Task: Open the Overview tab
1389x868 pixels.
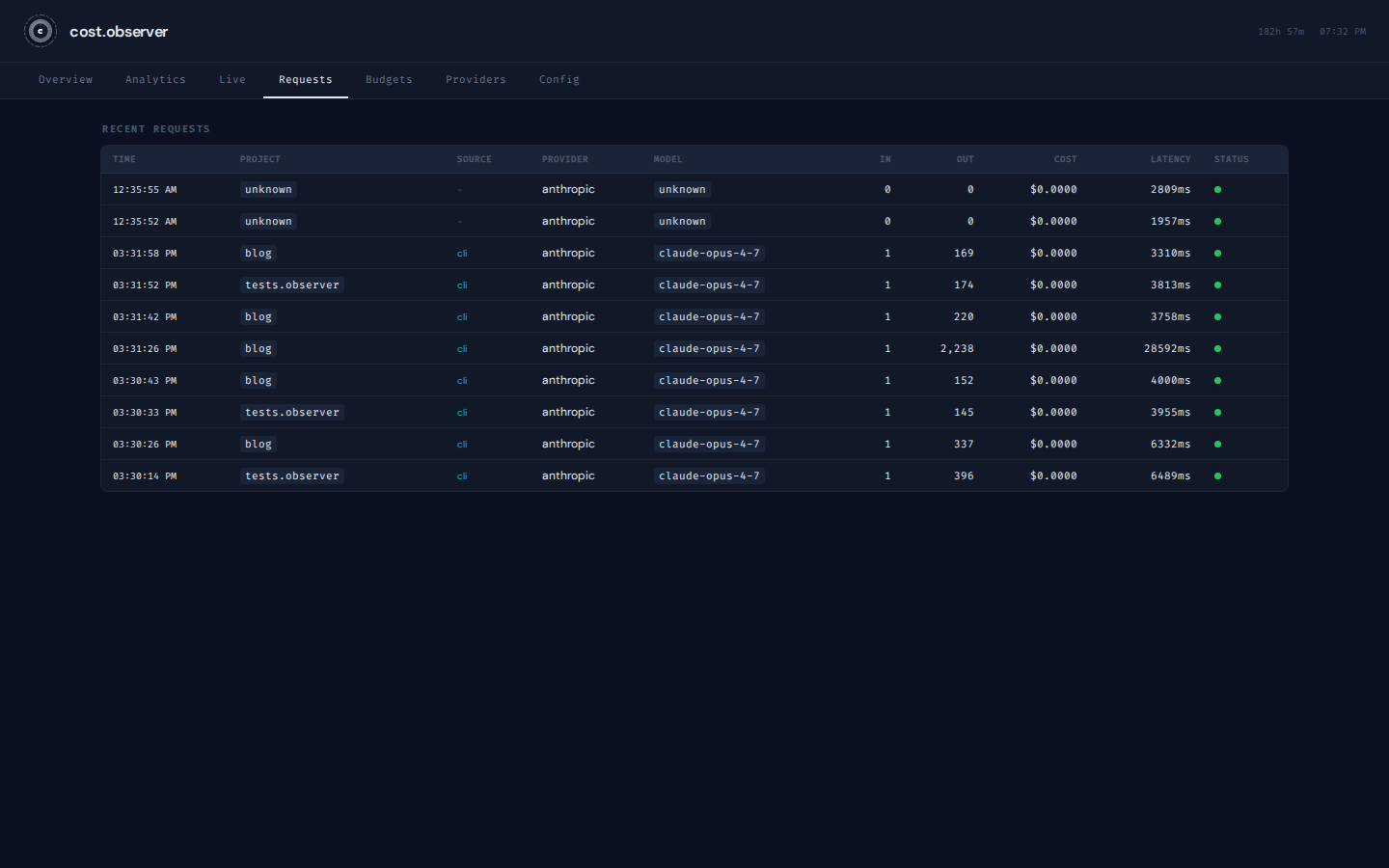Action: pyautogui.click(x=66, y=80)
